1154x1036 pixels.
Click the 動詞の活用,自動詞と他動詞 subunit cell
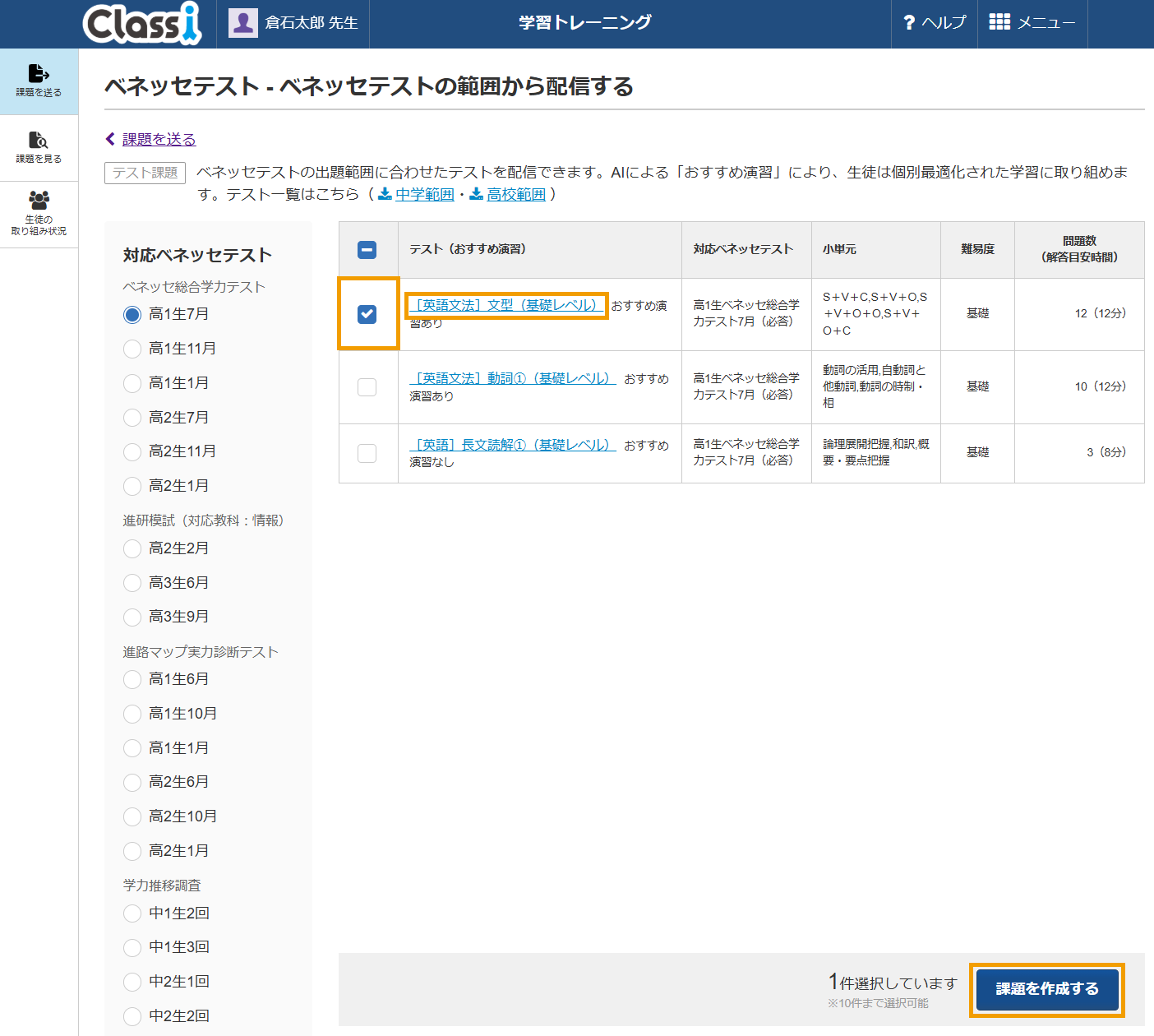point(875,386)
